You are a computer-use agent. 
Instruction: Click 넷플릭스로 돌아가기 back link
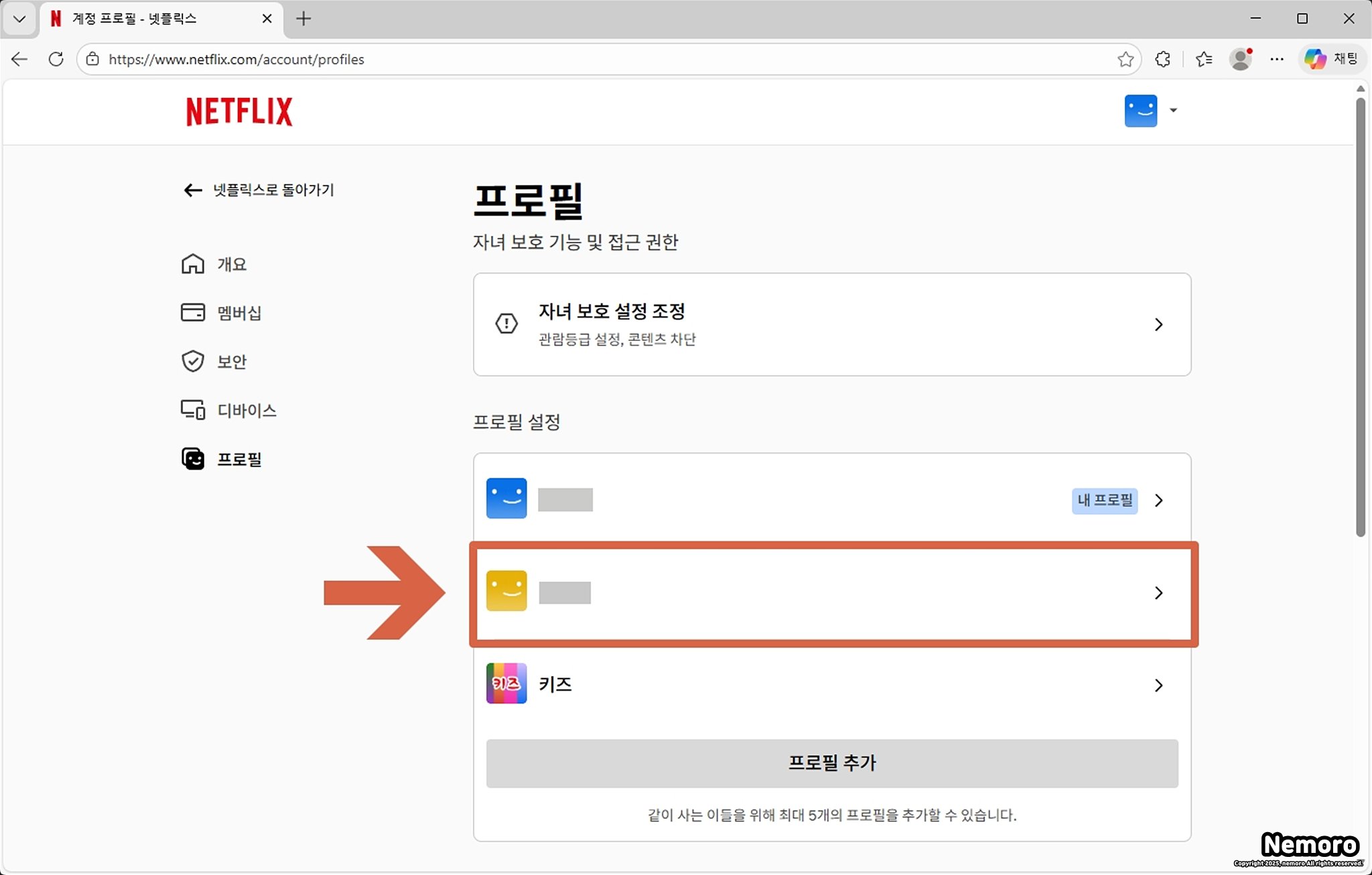(260, 190)
